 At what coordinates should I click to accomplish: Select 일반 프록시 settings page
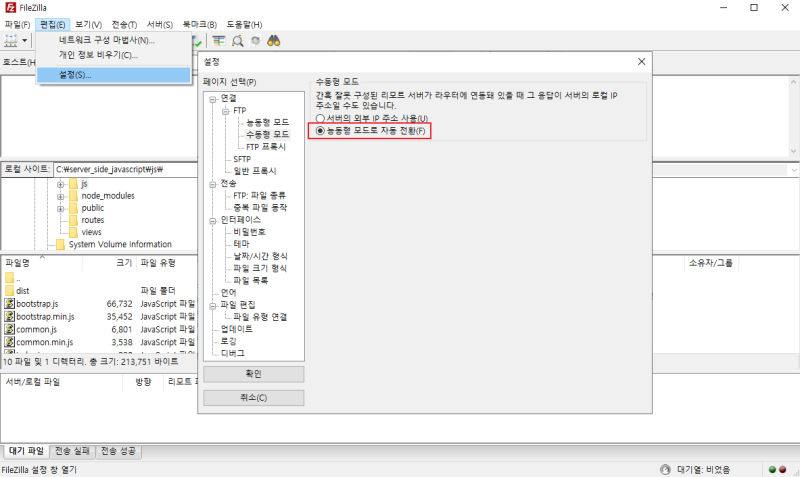255,171
